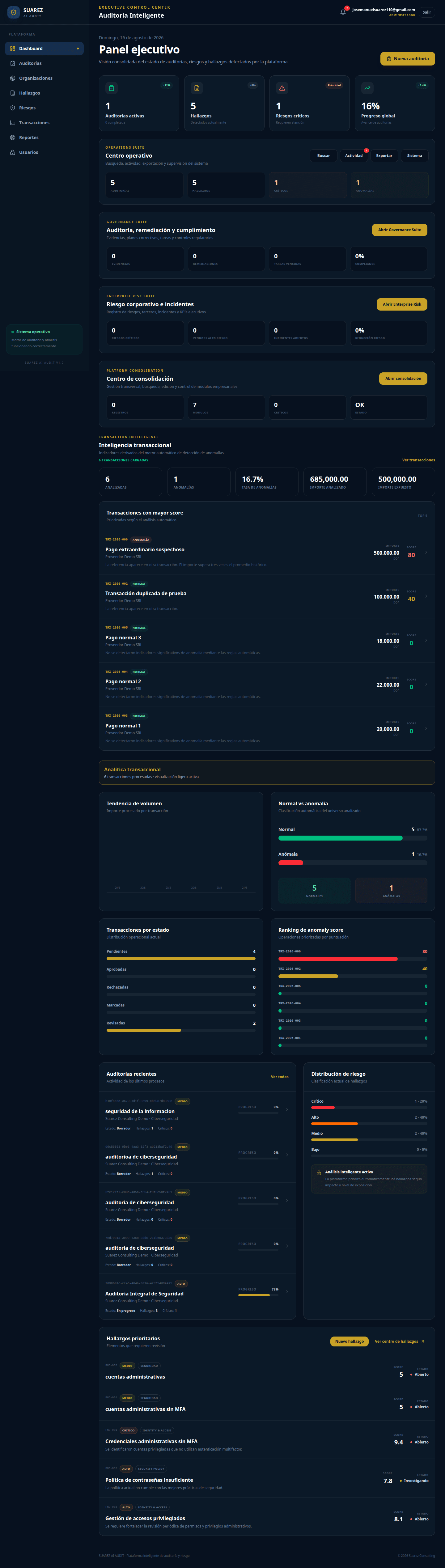Click the TRX-2026-006 red ranking bar
Viewport: 445px width, 1568px height.
click(x=338, y=959)
